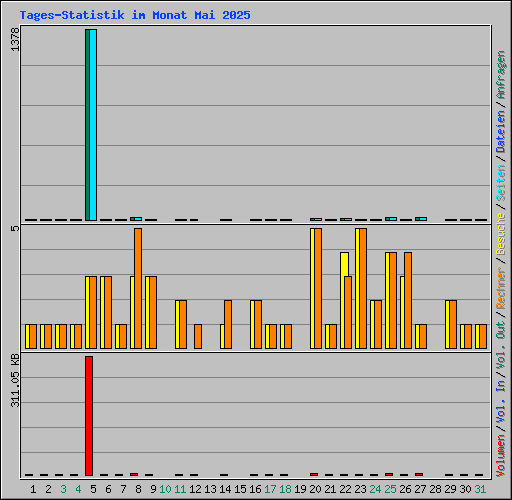This screenshot has width=512, height=500.
Task: Click the green x-axis day label 24
Action: coord(375,489)
